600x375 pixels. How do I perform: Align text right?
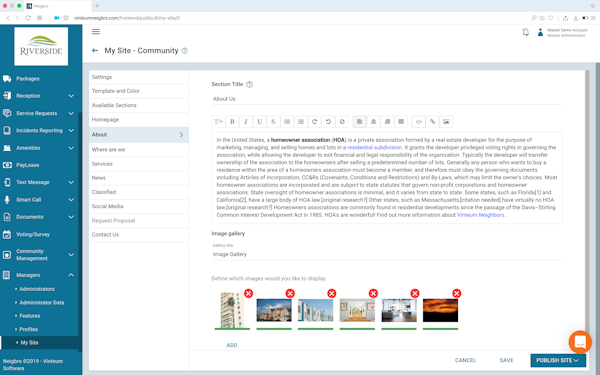[387, 122]
